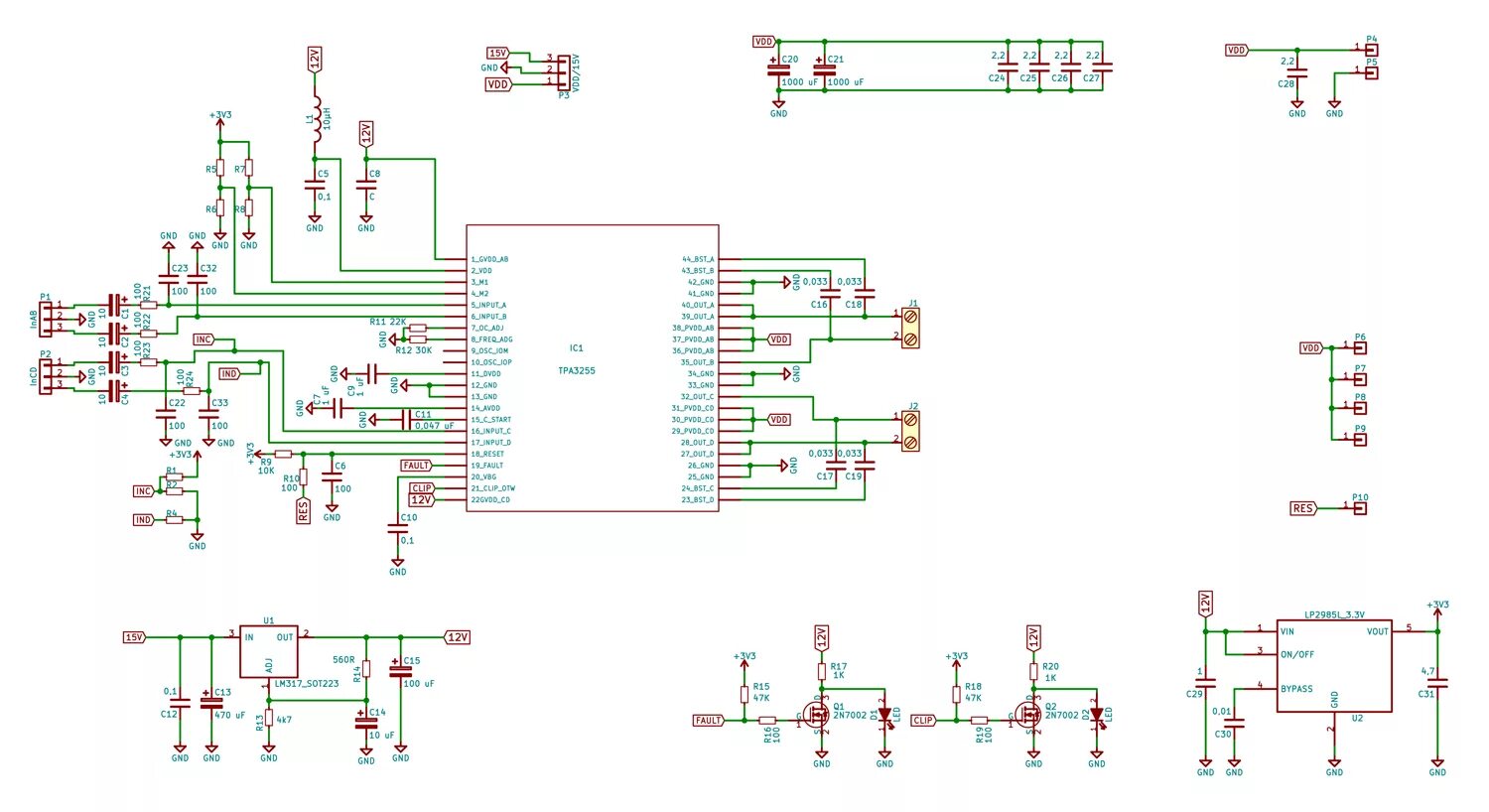This screenshot has height=812, width=1489.
Task: Click the CLIP net label on pin 21
Action: (422, 488)
